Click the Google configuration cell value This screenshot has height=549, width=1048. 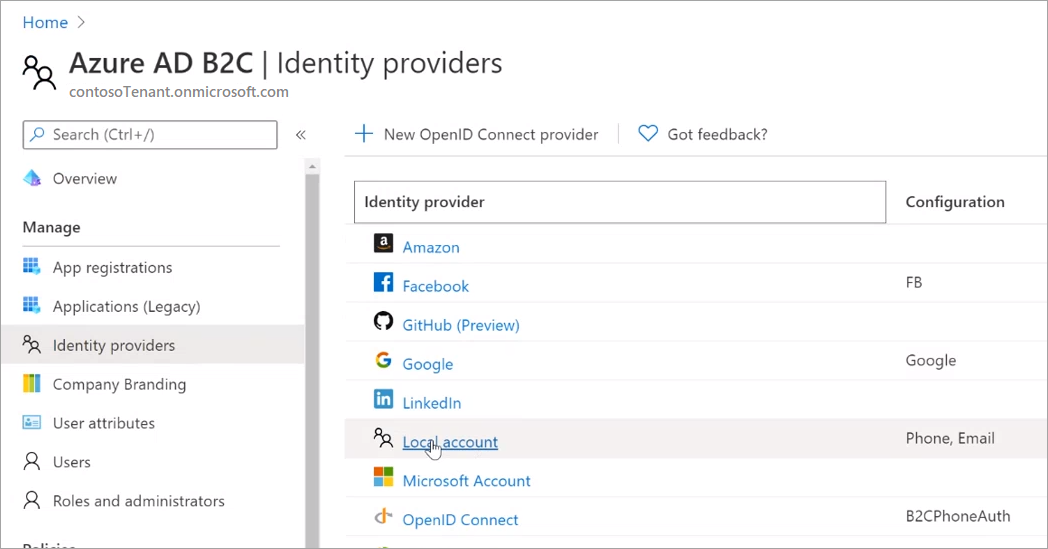point(931,360)
